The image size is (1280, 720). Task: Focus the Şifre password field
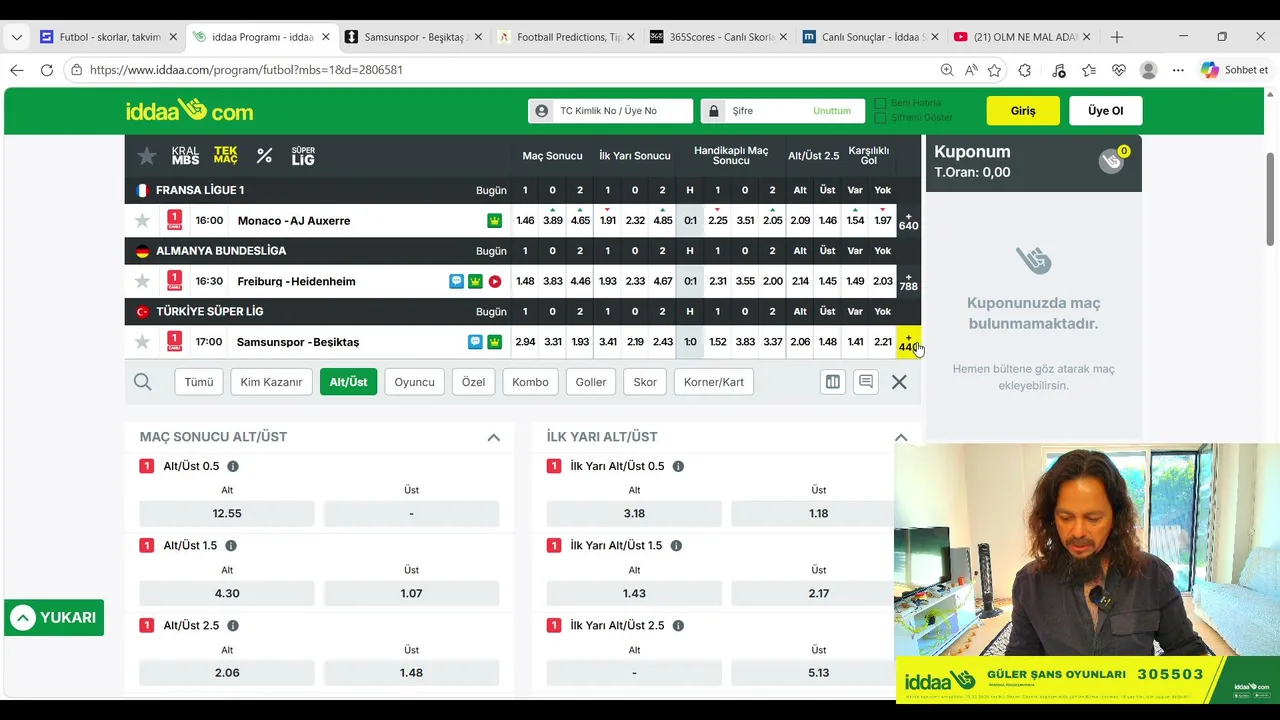click(782, 111)
